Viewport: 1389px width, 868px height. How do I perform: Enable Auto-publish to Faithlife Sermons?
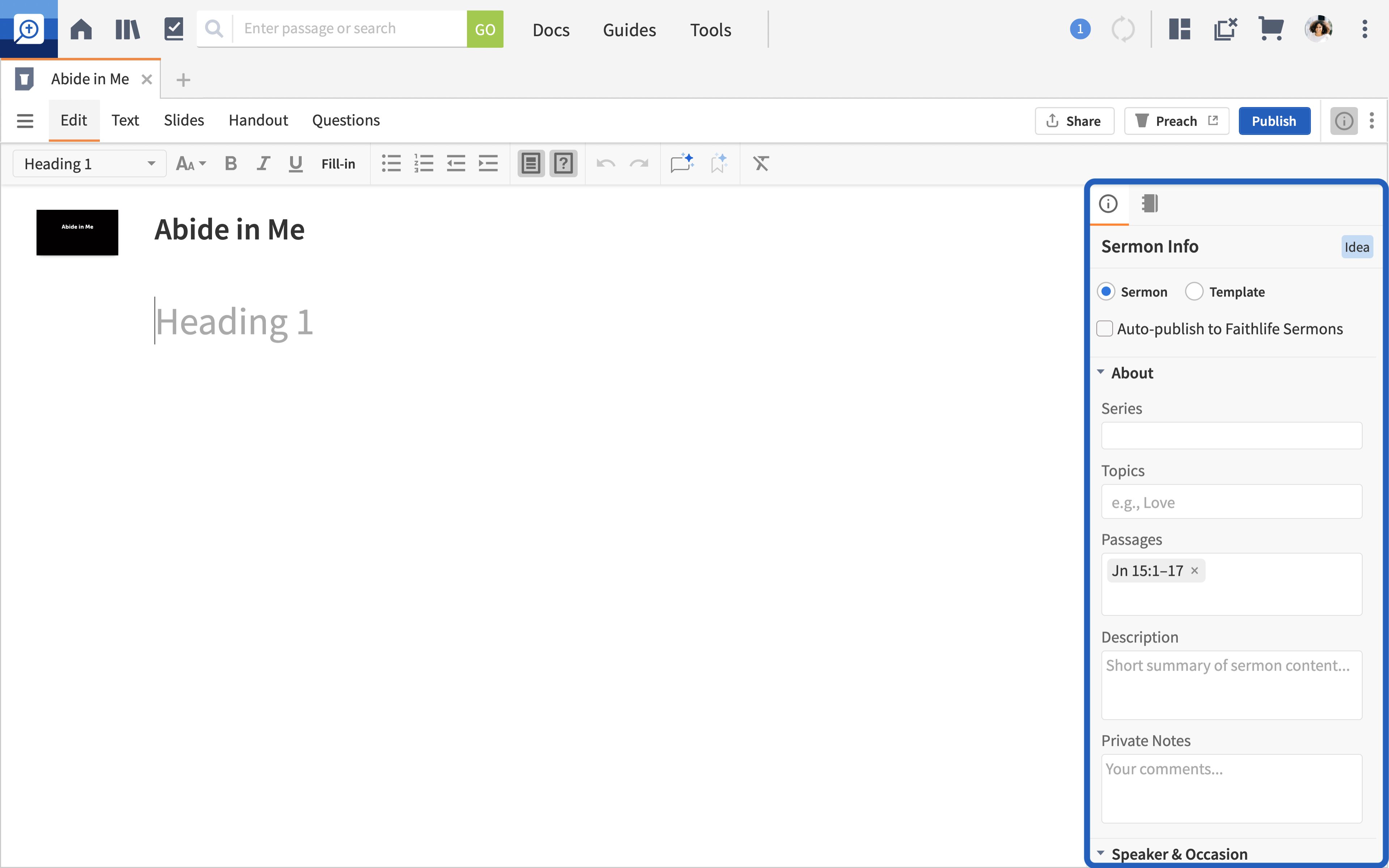tap(1104, 328)
